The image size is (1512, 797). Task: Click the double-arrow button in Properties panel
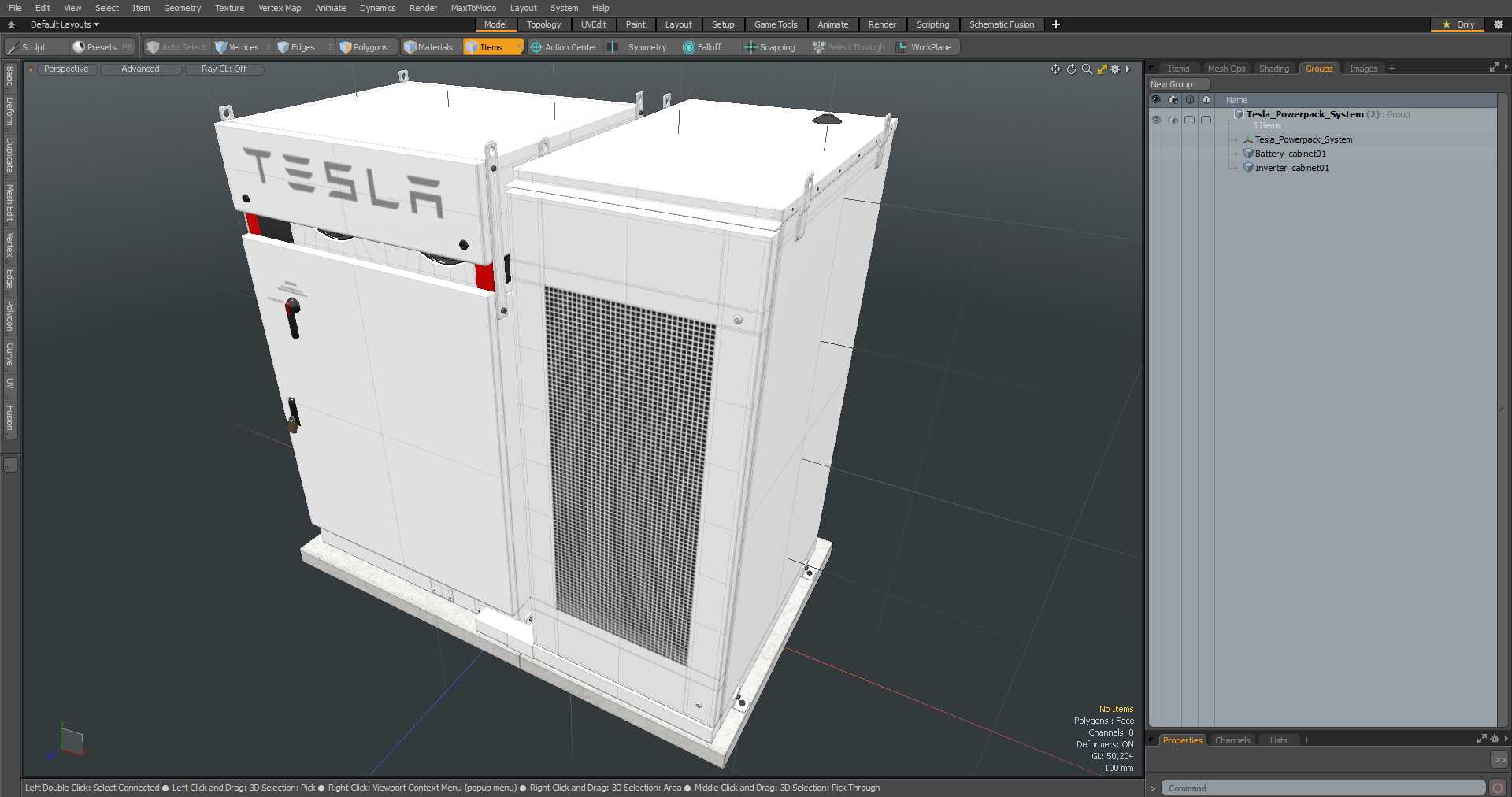pos(1499,760)
